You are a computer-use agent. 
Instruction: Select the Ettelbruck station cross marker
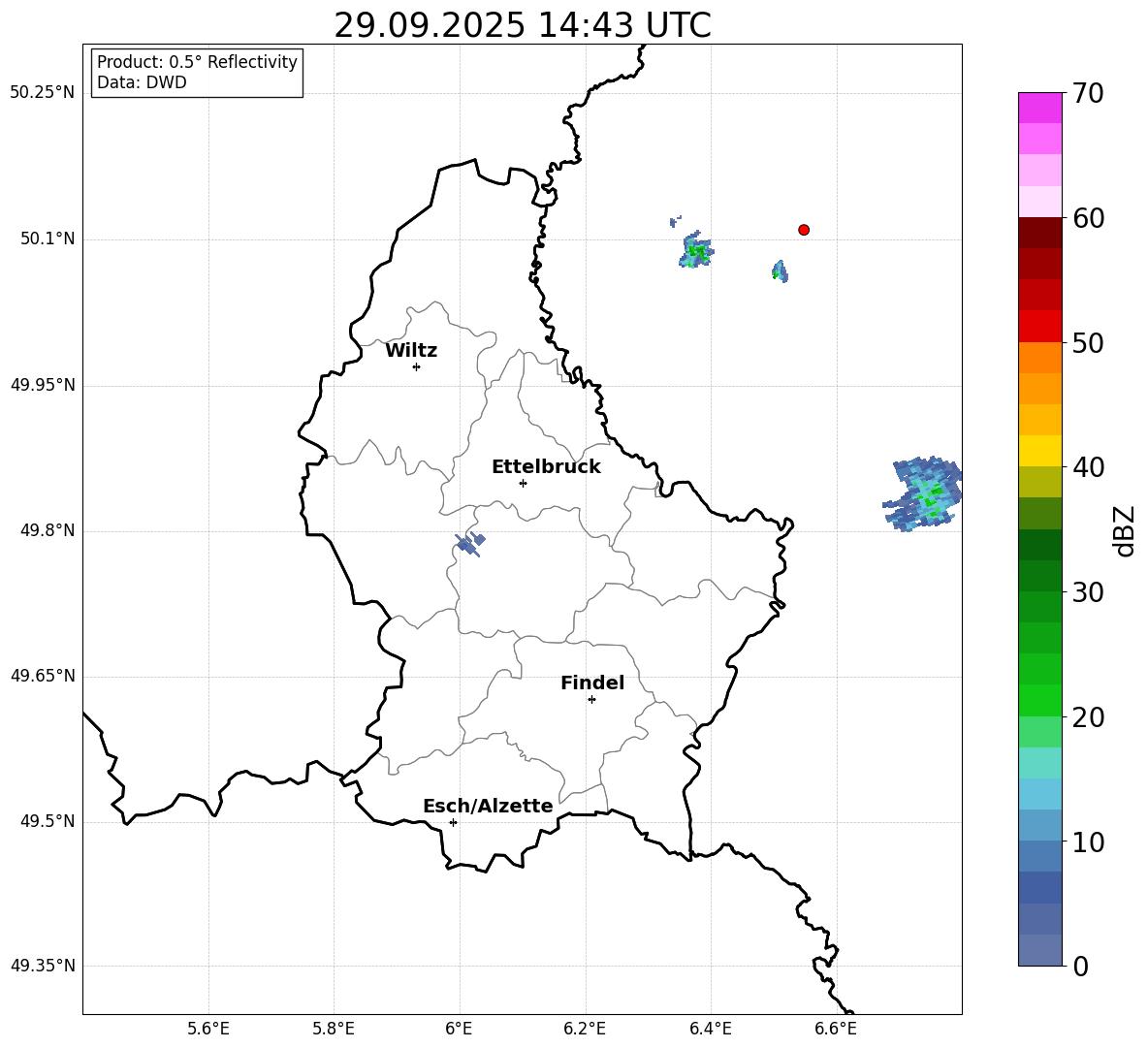tap(523, 483)
